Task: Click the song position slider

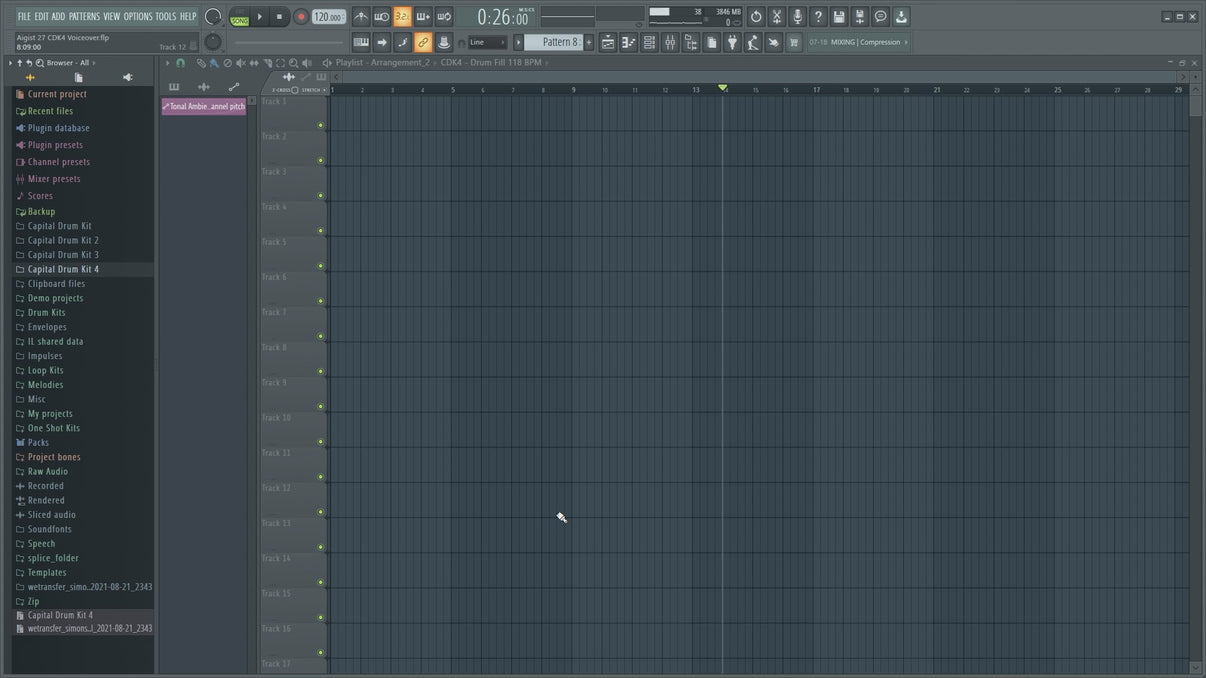Action: 287,42
